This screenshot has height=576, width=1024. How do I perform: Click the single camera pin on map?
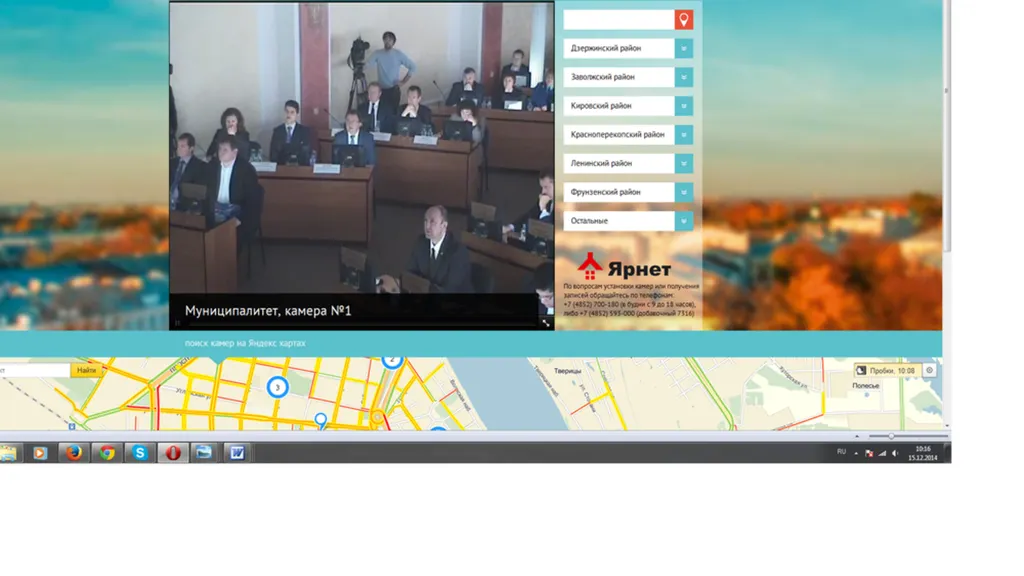[x=320, y=420]
